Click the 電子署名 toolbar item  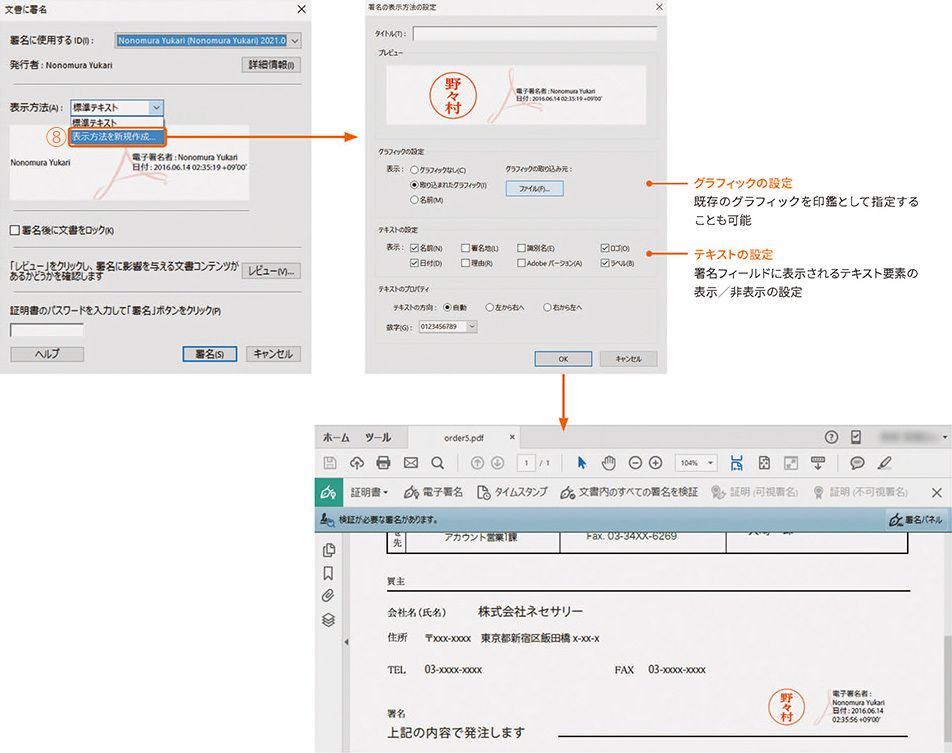pos(433,492)
